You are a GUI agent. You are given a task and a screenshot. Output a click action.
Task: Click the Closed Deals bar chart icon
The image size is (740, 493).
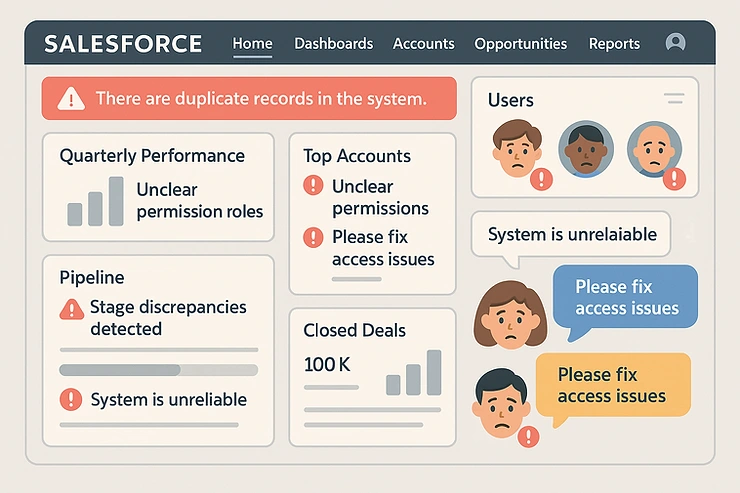[x=413, y=372]
